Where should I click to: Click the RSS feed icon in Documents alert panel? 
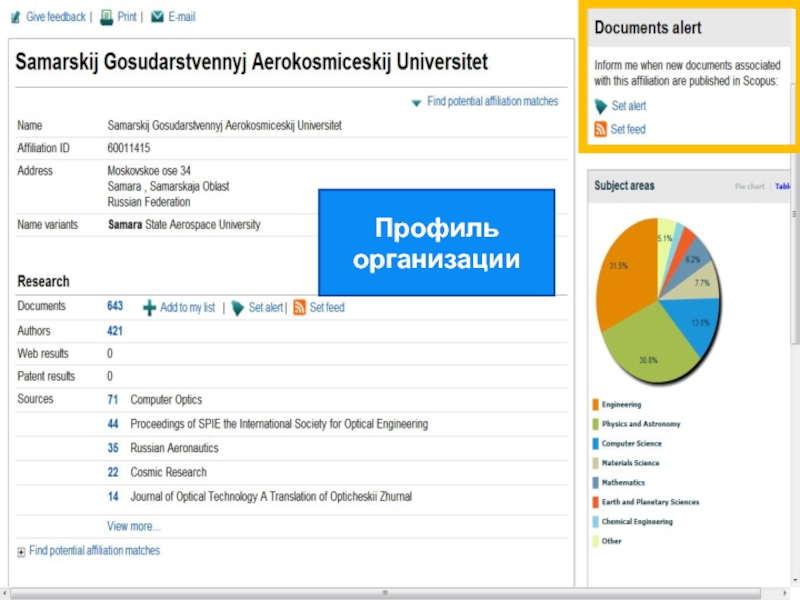(600, 129)
